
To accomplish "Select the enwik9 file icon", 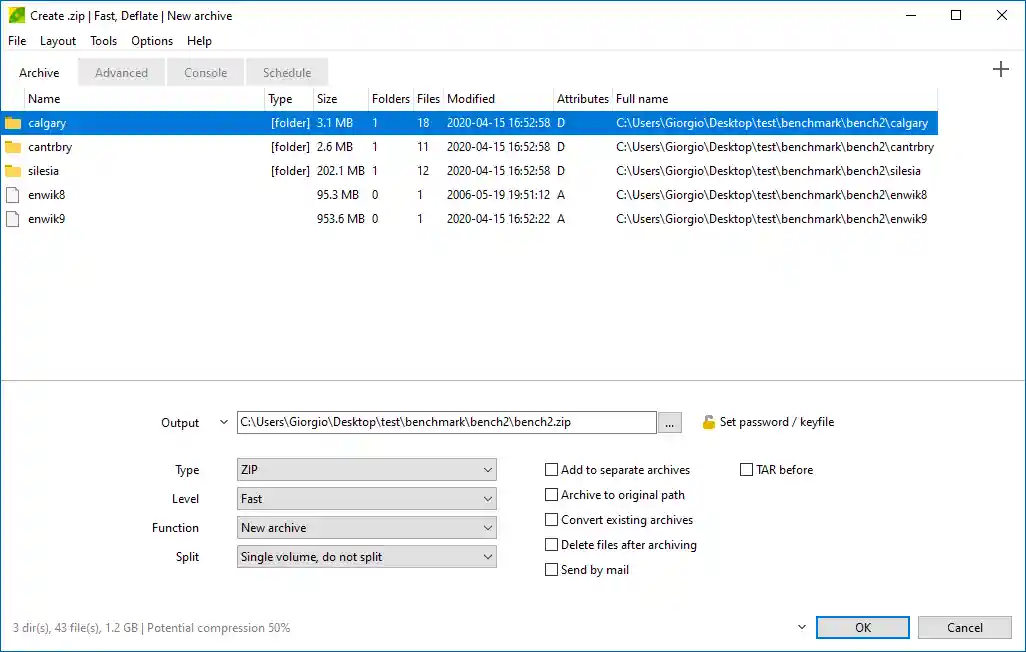I will click(13, 218).
